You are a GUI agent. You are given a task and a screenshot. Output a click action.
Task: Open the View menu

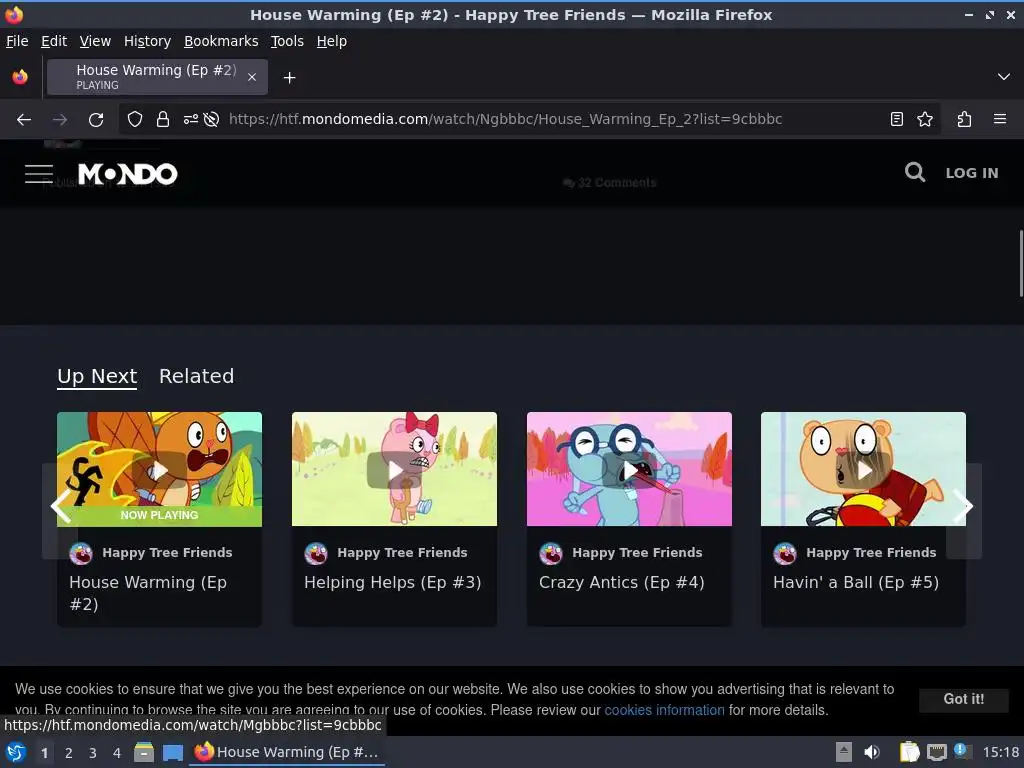(95, 41)
